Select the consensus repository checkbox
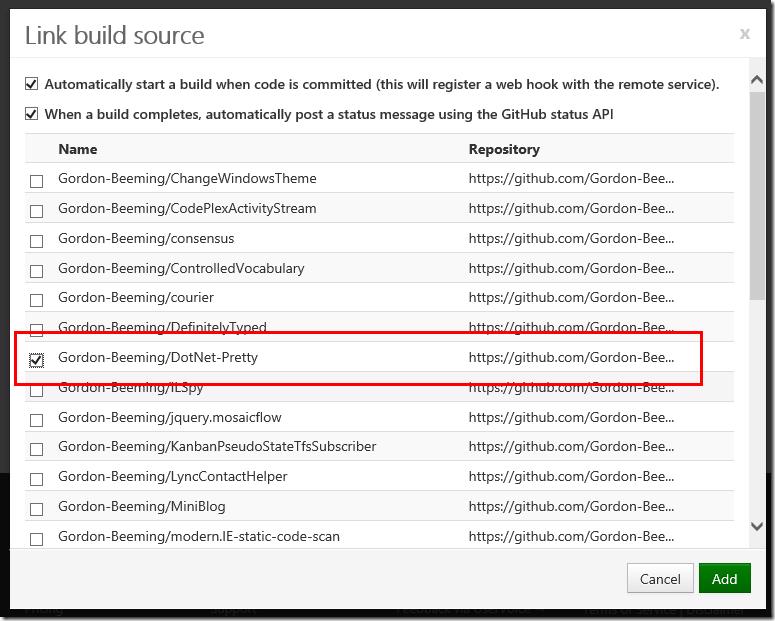This screenshot has height=621, width=775. [36, 241]
